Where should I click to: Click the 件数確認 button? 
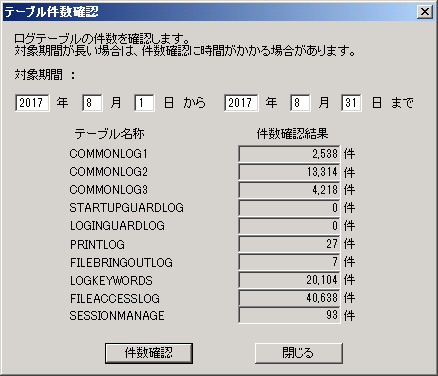[x=149, y=353]
